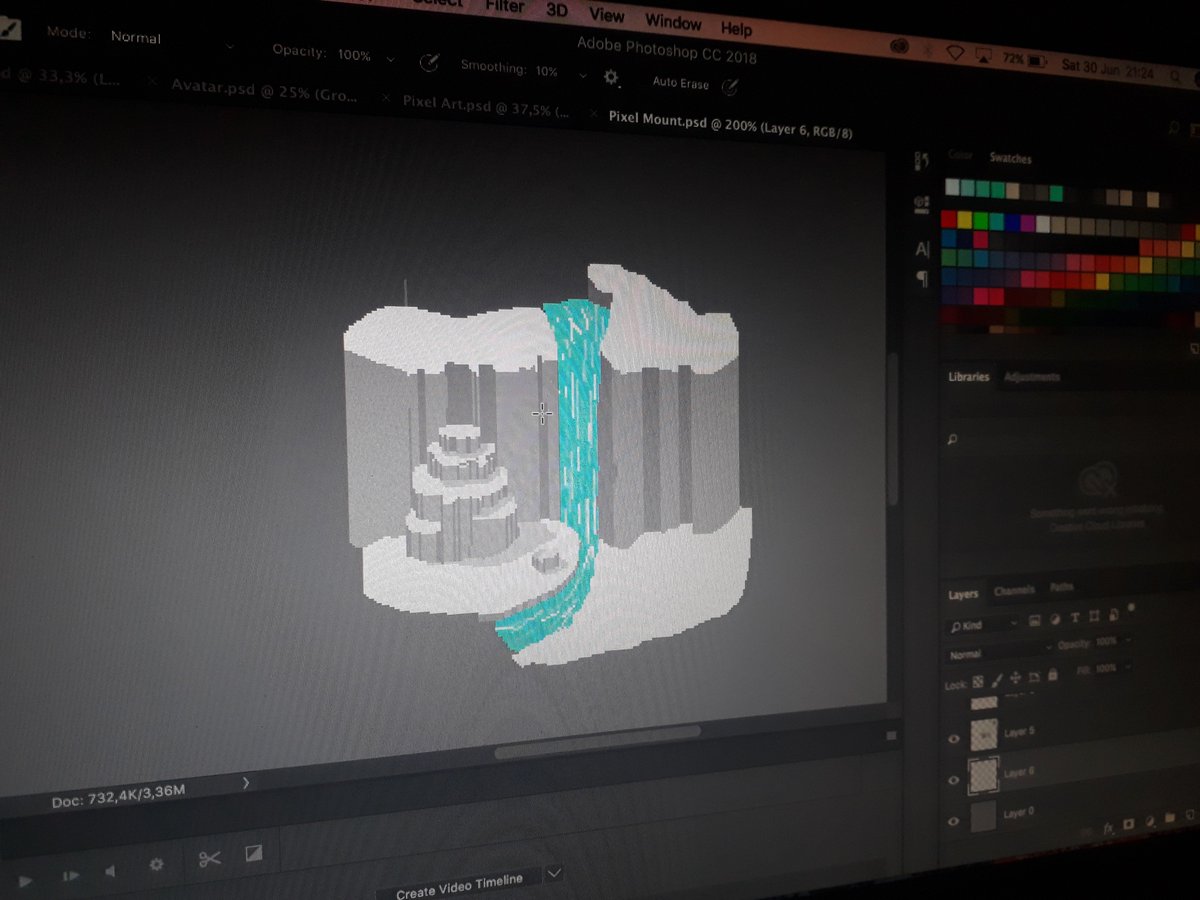This screenshot has height=900, width=1200.
Task: Open dropdown arrow next to Create Video Timeline
Action: (553, 873)
